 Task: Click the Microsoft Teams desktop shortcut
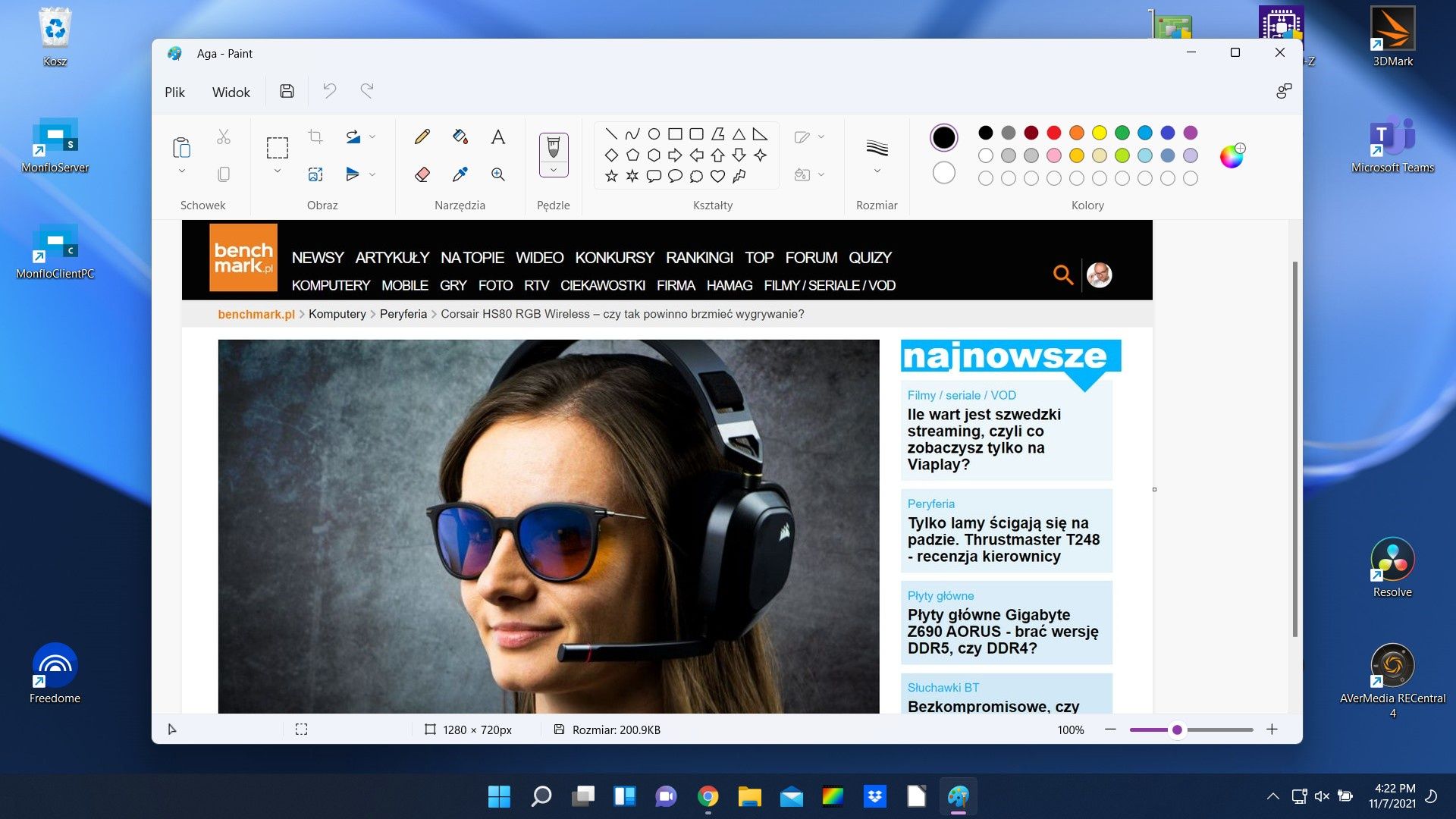[x=1392, y=146]
